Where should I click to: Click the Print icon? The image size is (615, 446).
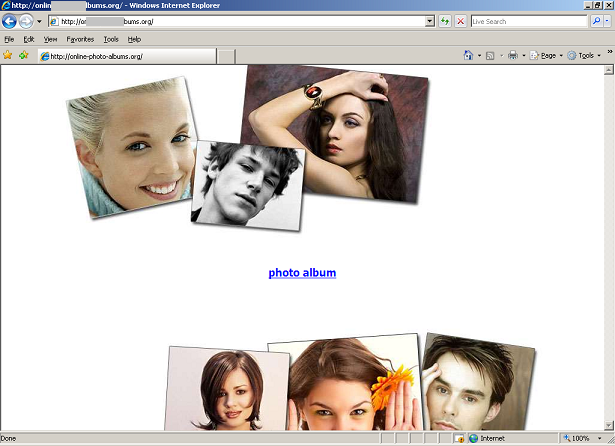coord(513,55)
